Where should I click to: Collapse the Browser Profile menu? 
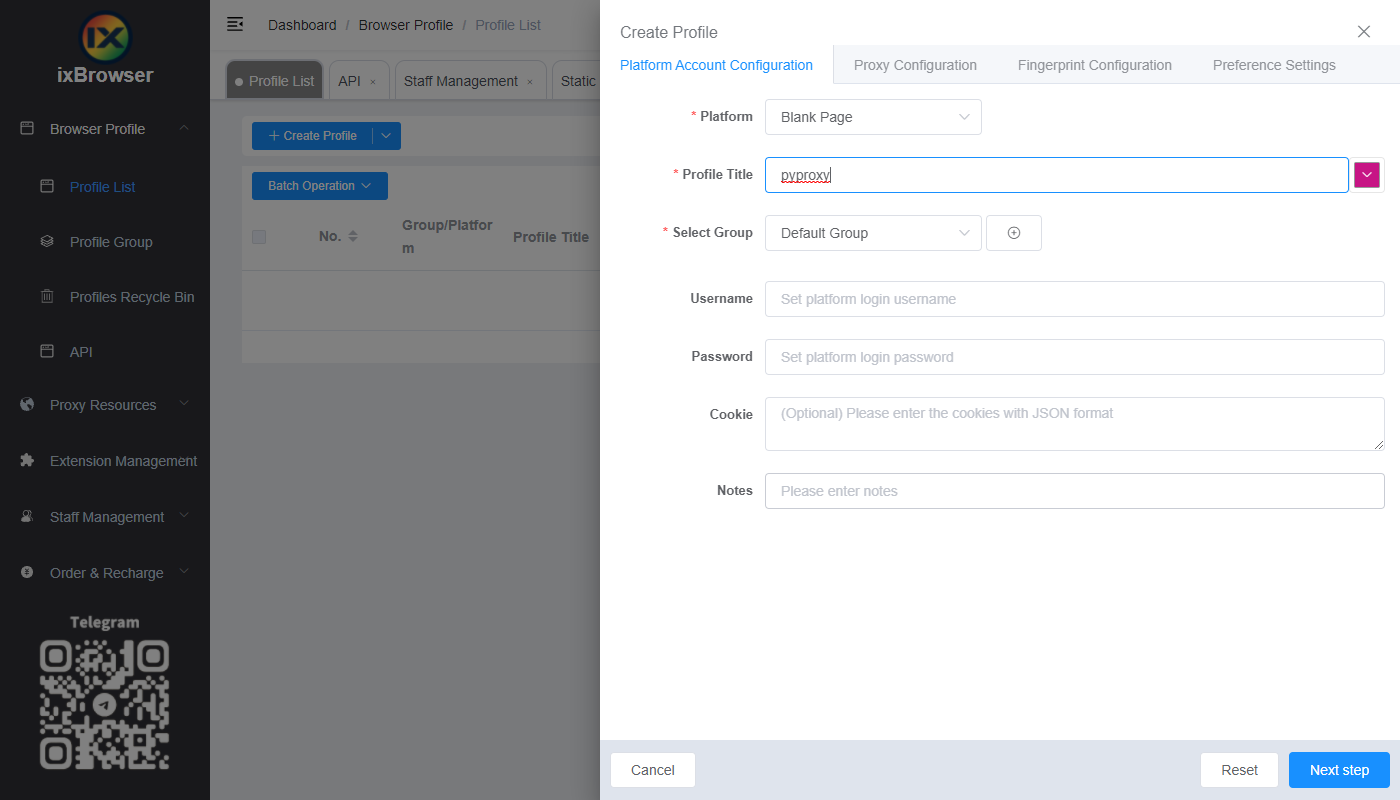pyautogui.click(x=184, y=128)
